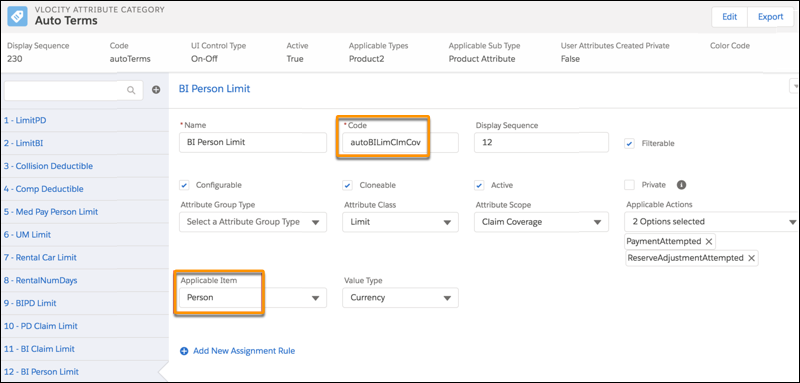The height and width of the screenshot is (383, 800).
Task: Click the Auto Terms page title
Action: click(66, 21)
